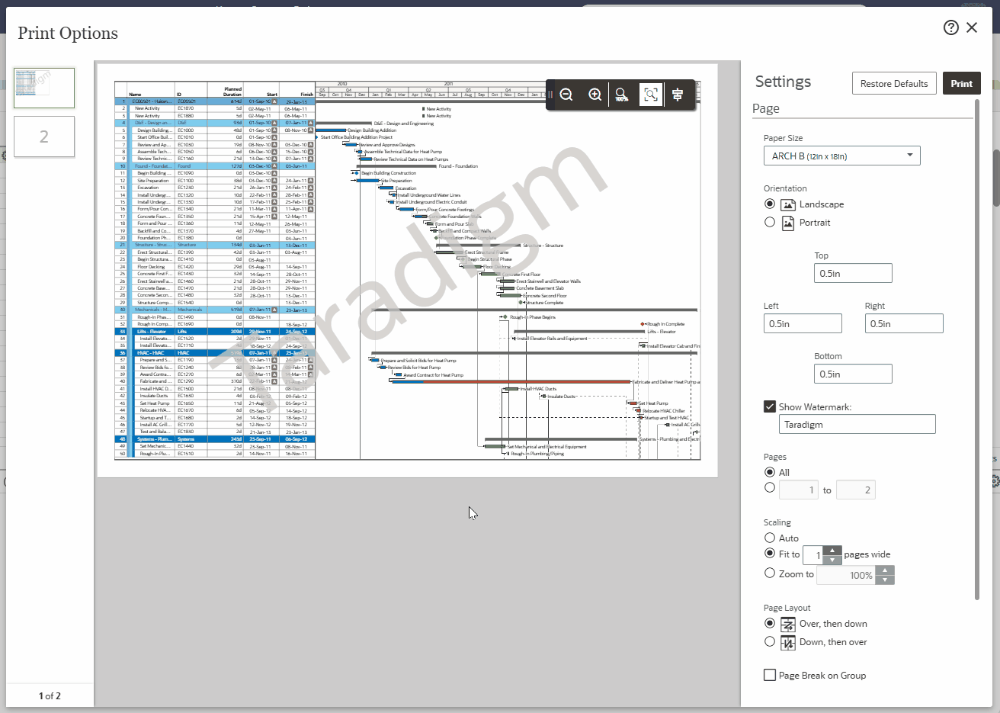Toggle zoom-to-fit preview icon
The width and height of the screenshot is (1000, 713).
[x=651, y=95]
